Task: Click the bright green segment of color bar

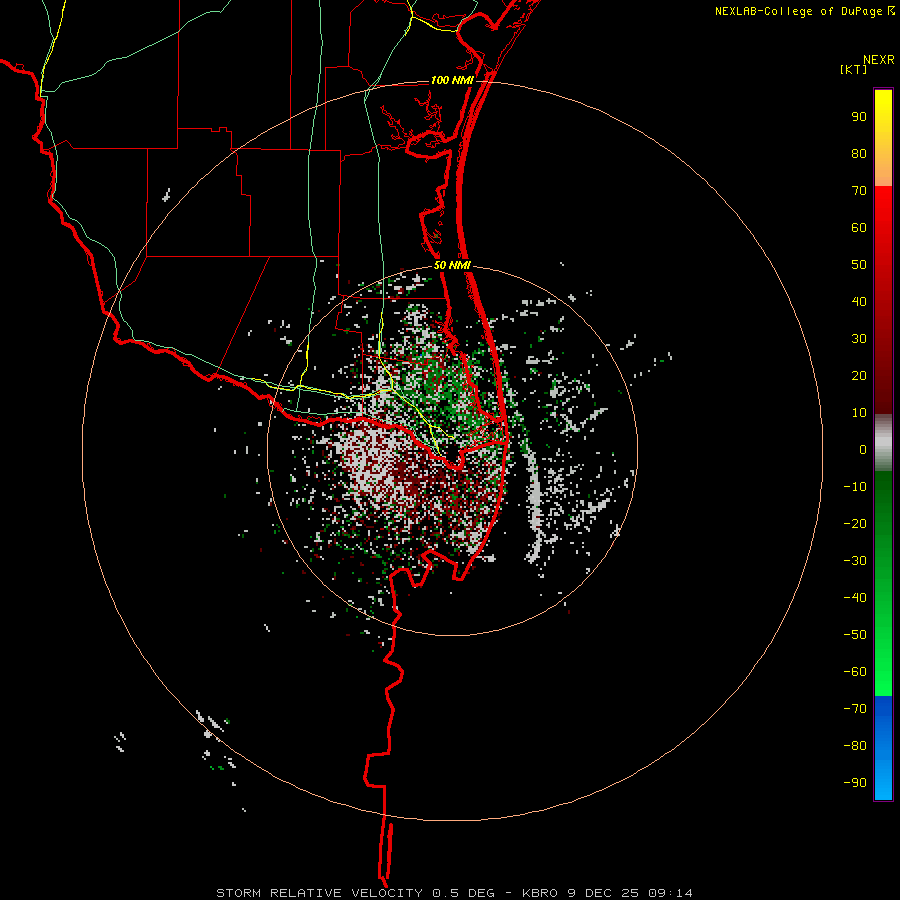Action: (x=883, y=584)
